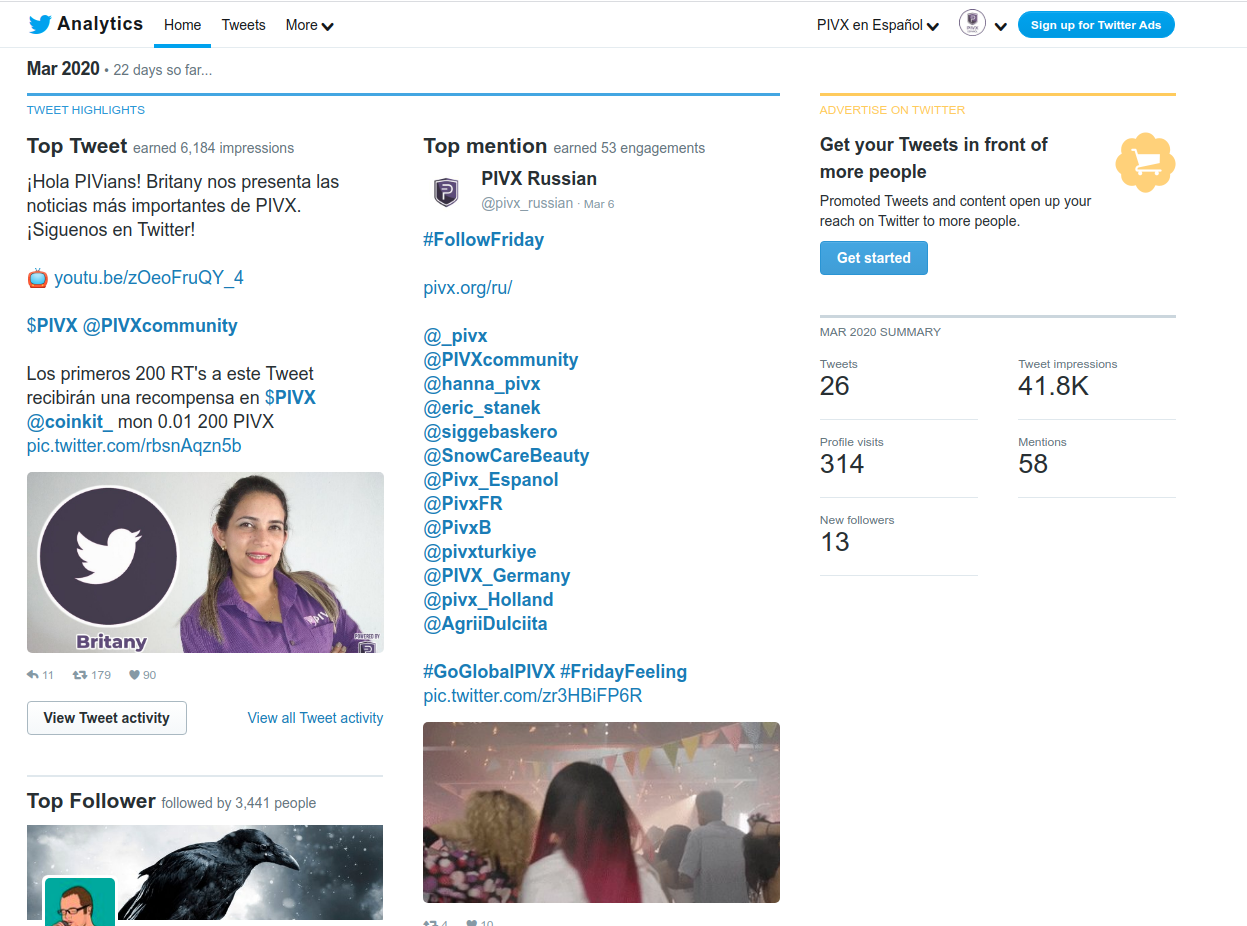Open the Home tab

182,25
